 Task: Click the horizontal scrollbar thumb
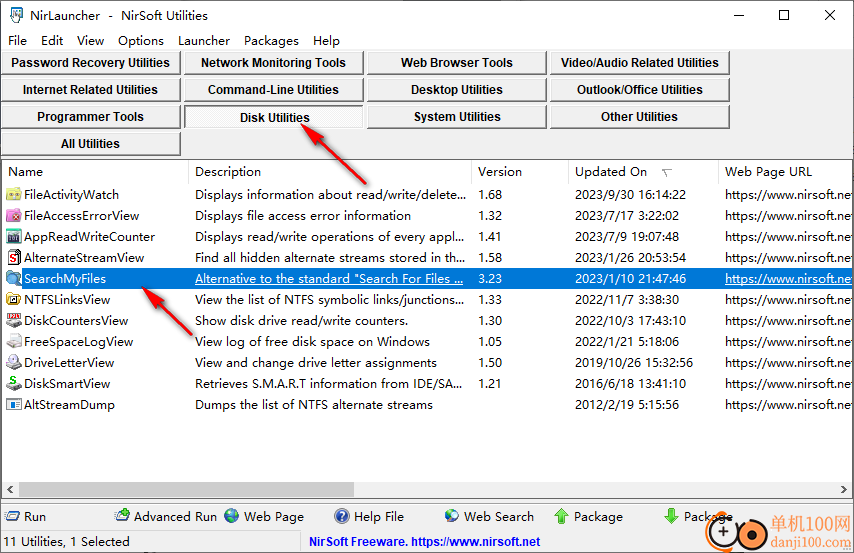(x=186, y=489)
